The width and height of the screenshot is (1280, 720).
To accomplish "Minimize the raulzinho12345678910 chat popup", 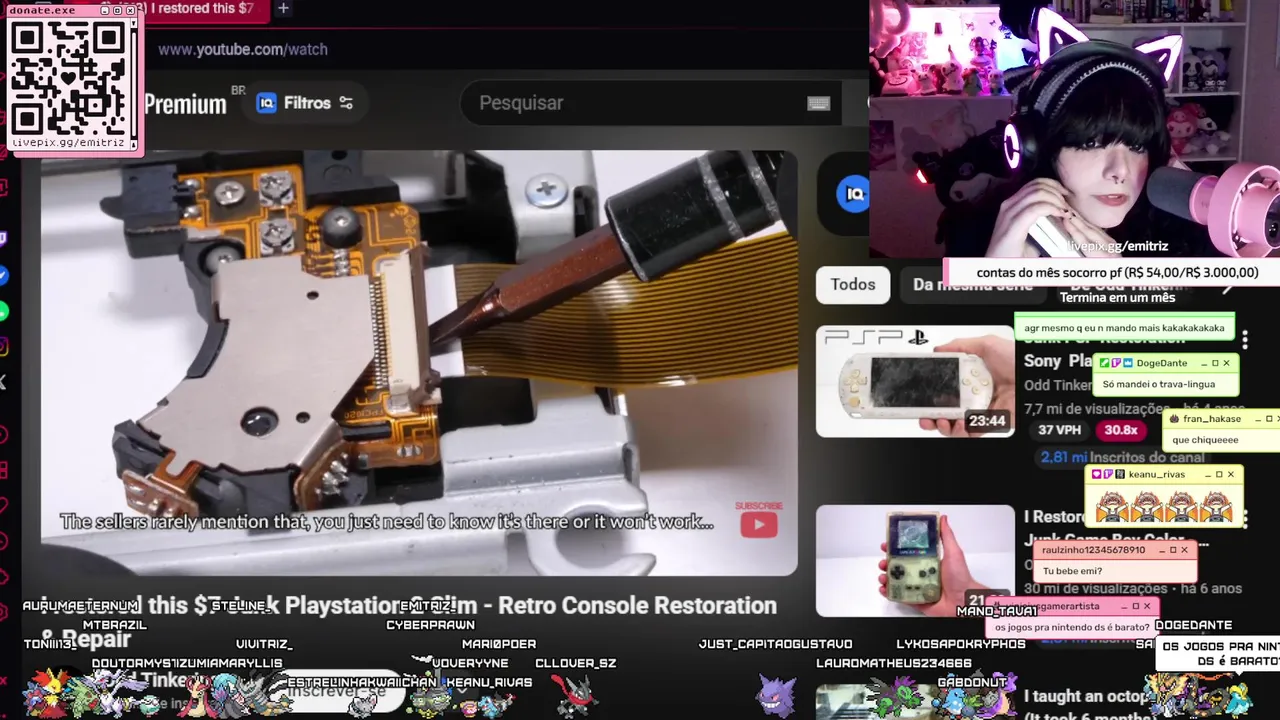I will pyautogui.click(x=1160, y=550).
